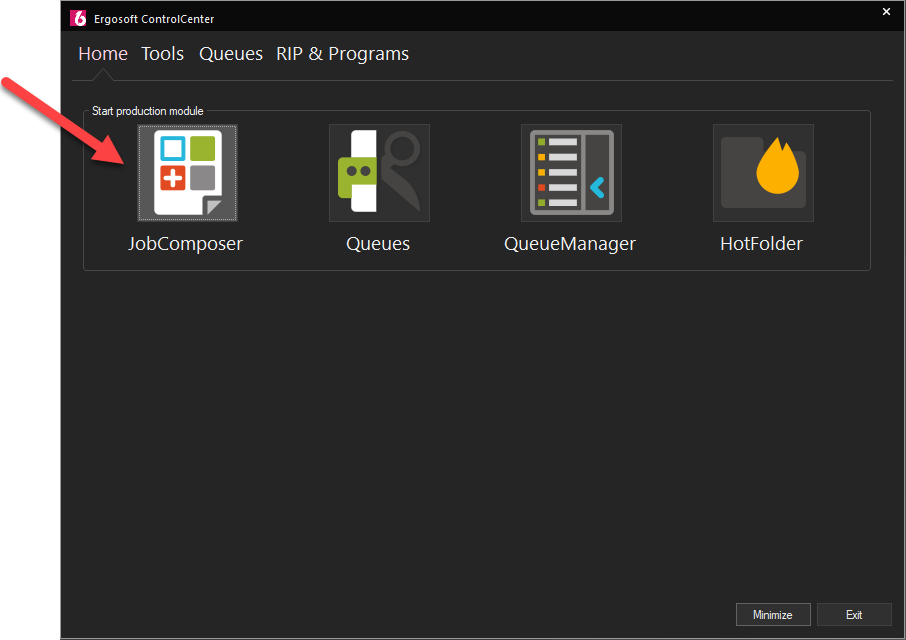This screenshot has height=640, width=906.
Task: Select the QueueManager text label
Action: [570, 244]
